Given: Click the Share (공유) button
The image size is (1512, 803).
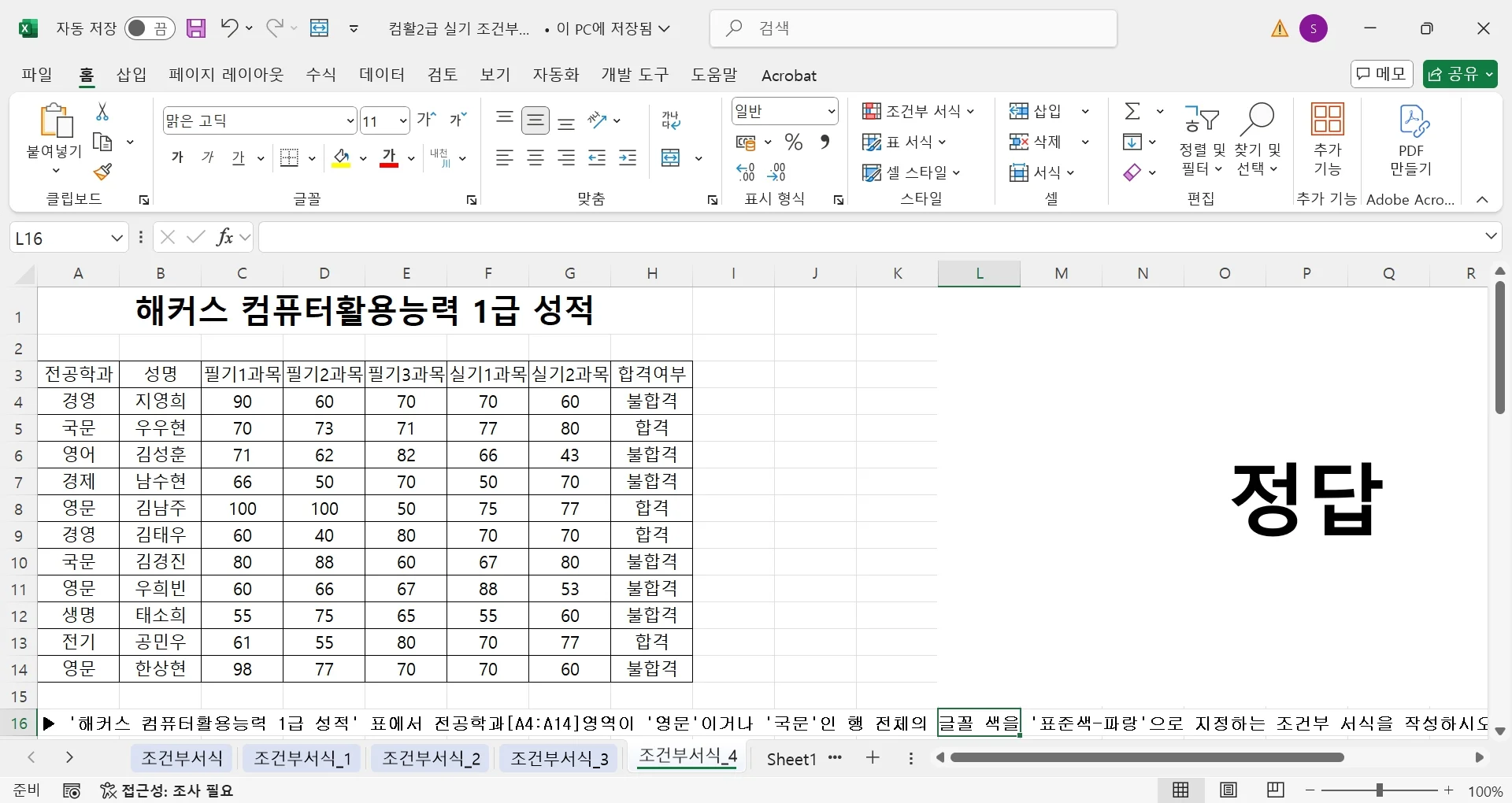Looking at the screenshot, I should tap(1459, 74).
